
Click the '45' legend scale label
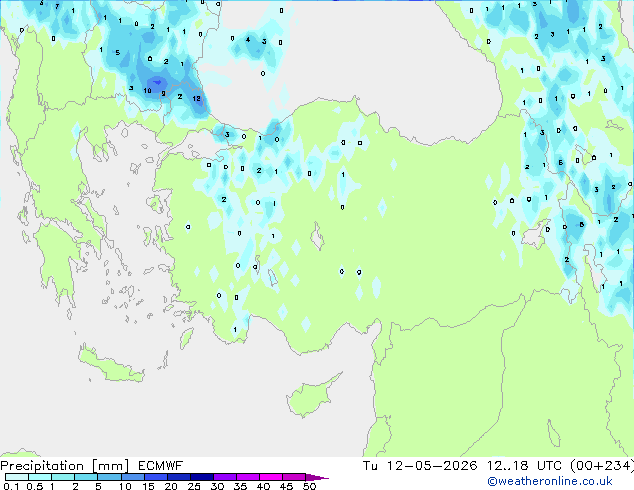pyautogui.click(x=286, y=486)
